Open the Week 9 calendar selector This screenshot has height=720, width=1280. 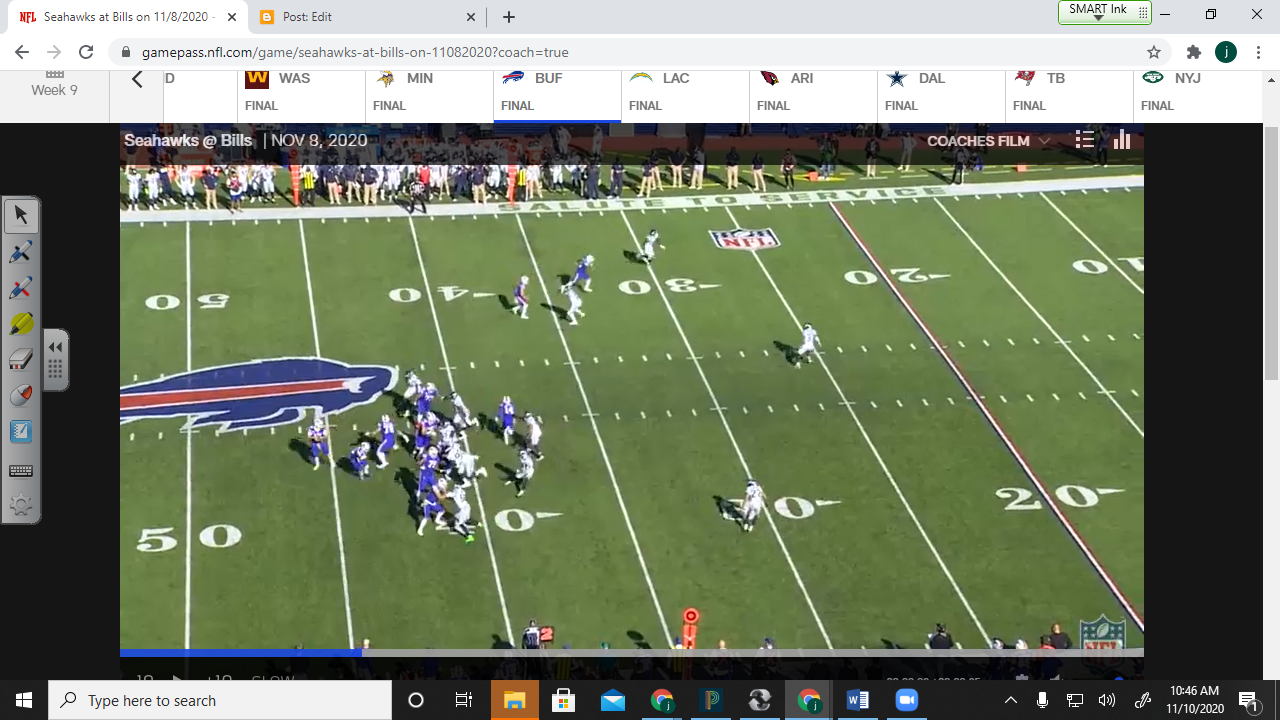click(x=55, y=84)
